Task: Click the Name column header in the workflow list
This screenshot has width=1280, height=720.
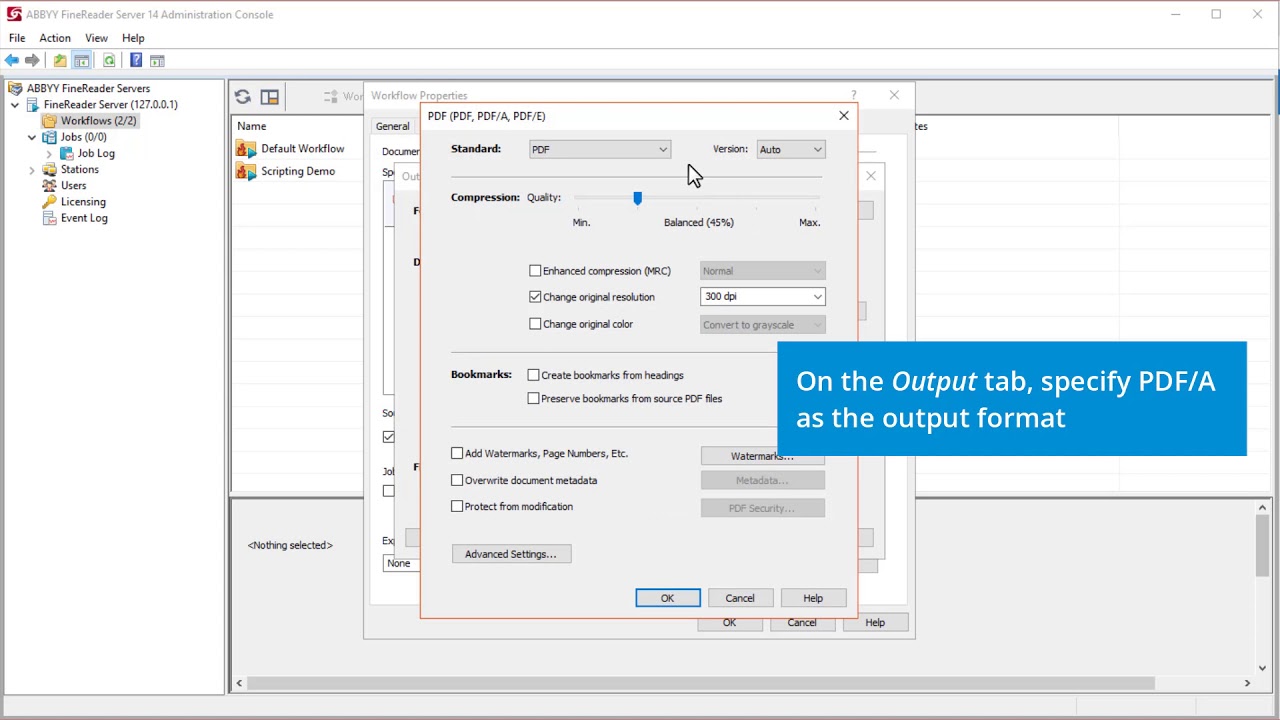Action: [x=252, y=126]
